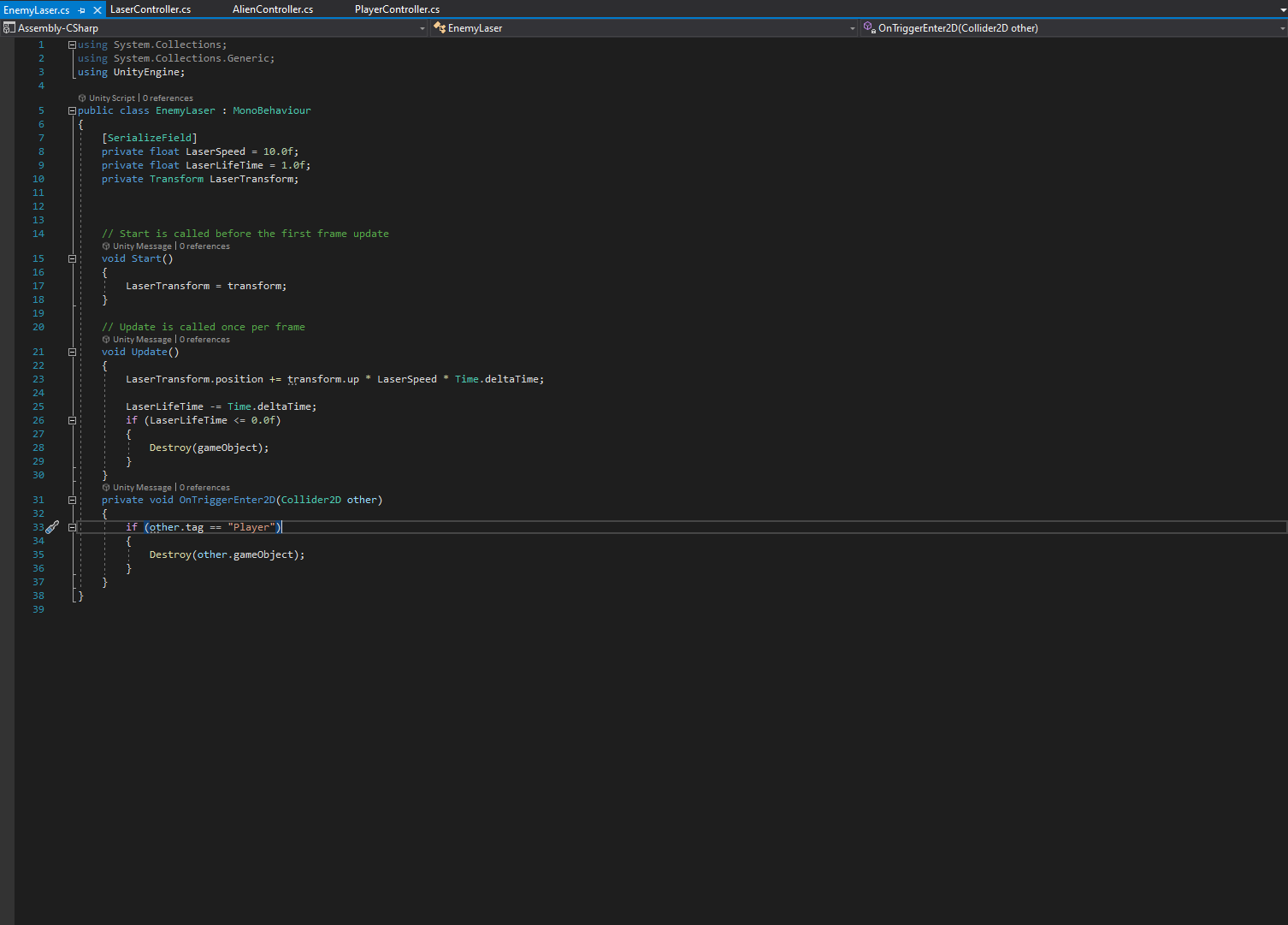
Task: Click the OnTriggerEnter2D method icon in navigation bar
Action: click(869, 28)
